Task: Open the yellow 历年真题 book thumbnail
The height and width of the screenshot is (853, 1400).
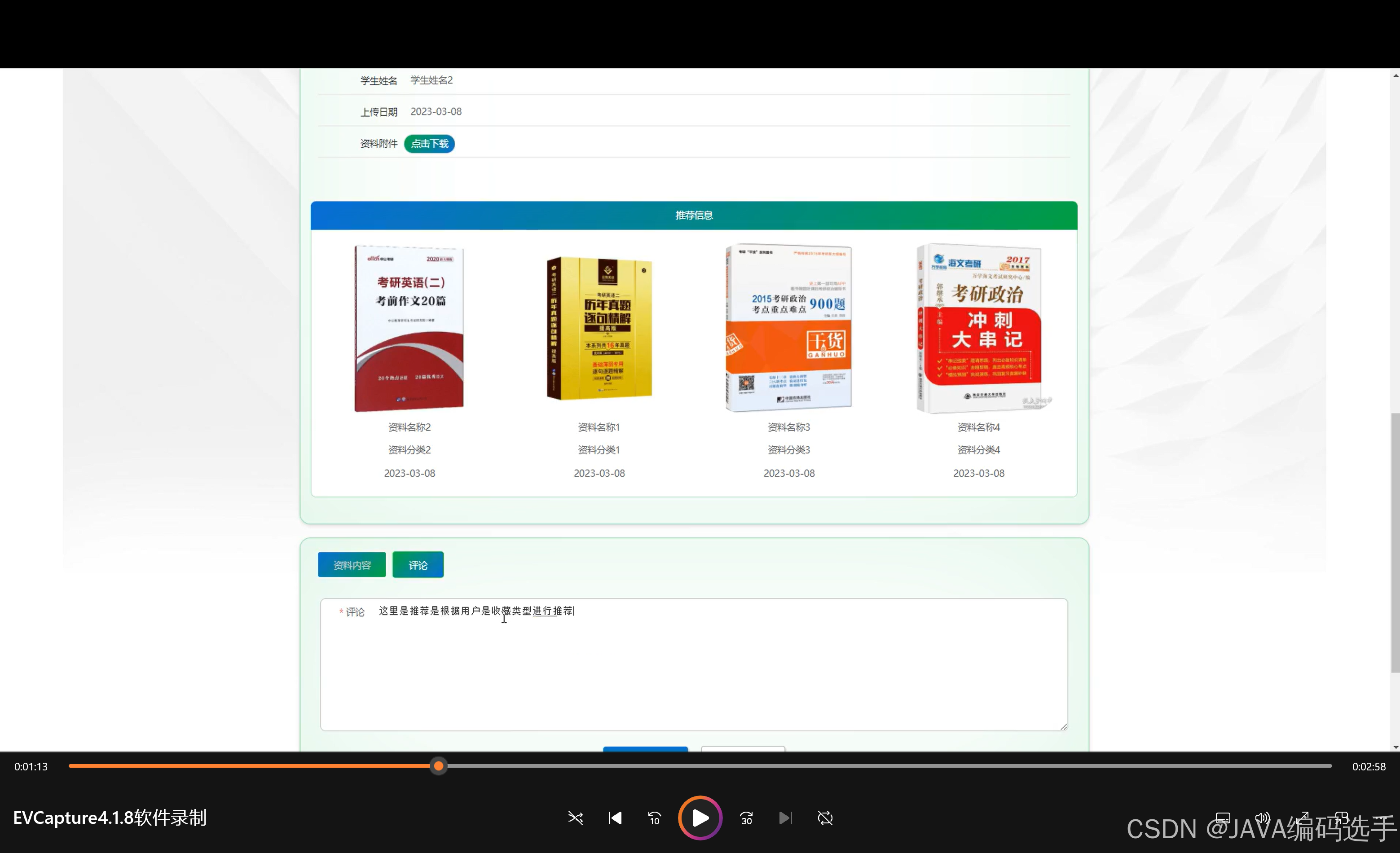Action: click(x=599, y=329)
